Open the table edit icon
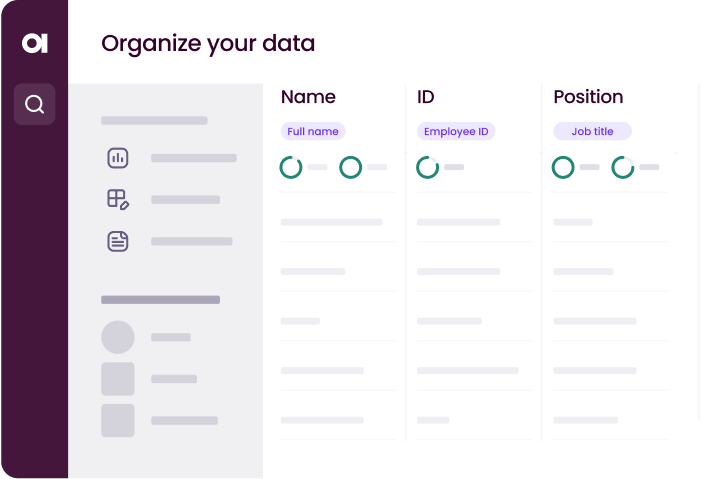This screenshot has height=479, width=701. (118, 199)
